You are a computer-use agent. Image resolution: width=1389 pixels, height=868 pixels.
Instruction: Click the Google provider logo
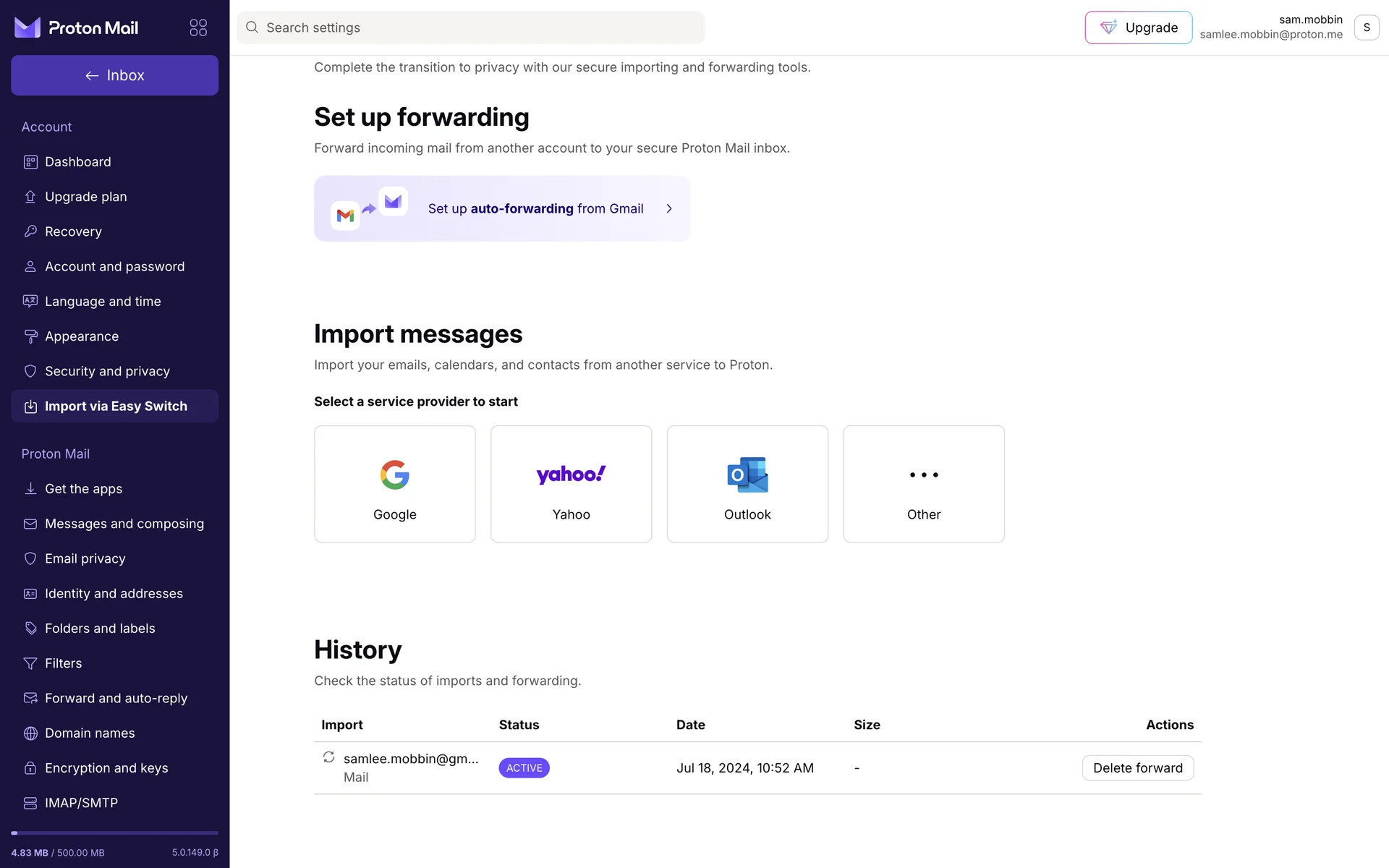(394, 475)
